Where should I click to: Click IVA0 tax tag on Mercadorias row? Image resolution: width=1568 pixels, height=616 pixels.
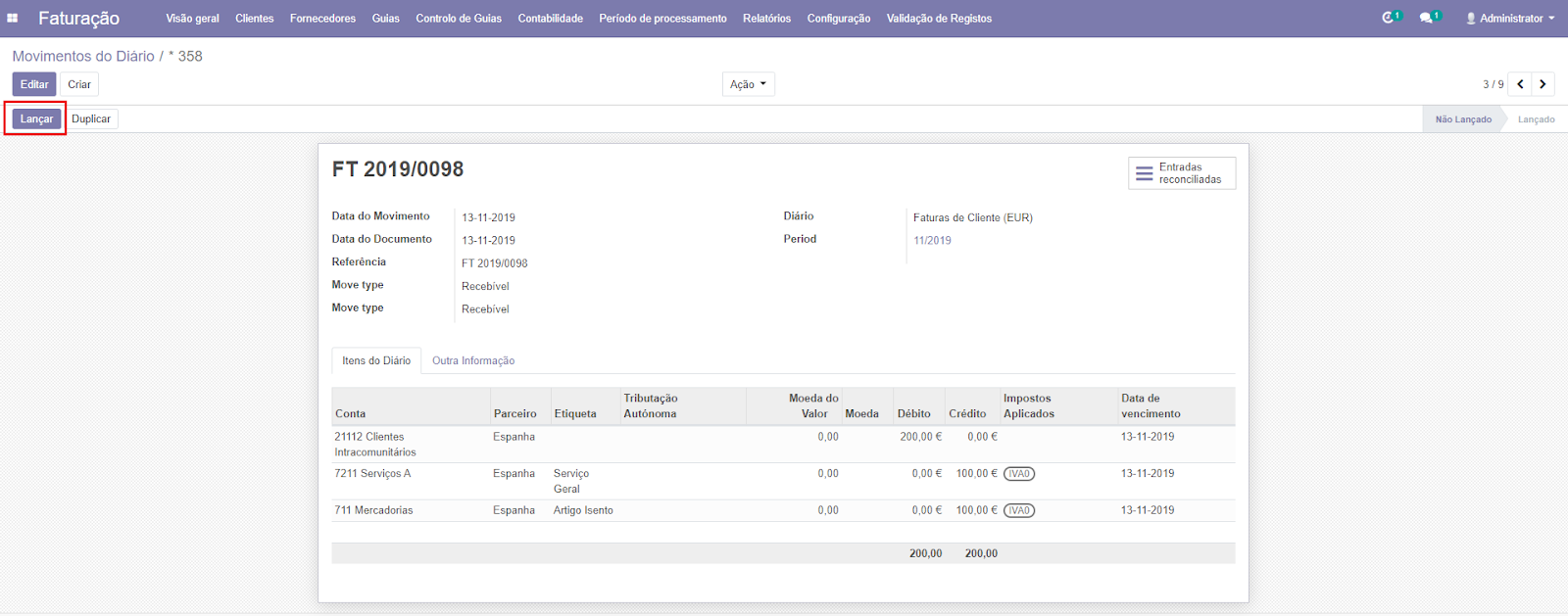pyautogui.click(x=1019, y=510)
